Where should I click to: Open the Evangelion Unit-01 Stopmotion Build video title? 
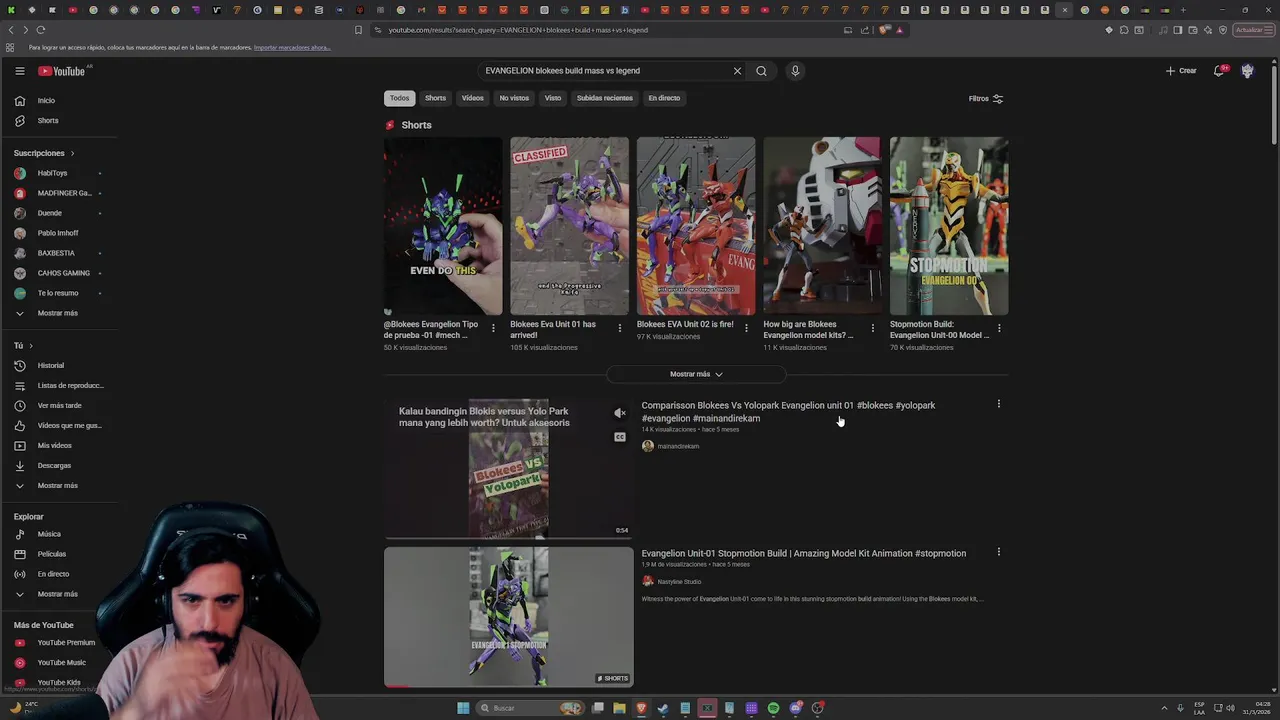804,553
